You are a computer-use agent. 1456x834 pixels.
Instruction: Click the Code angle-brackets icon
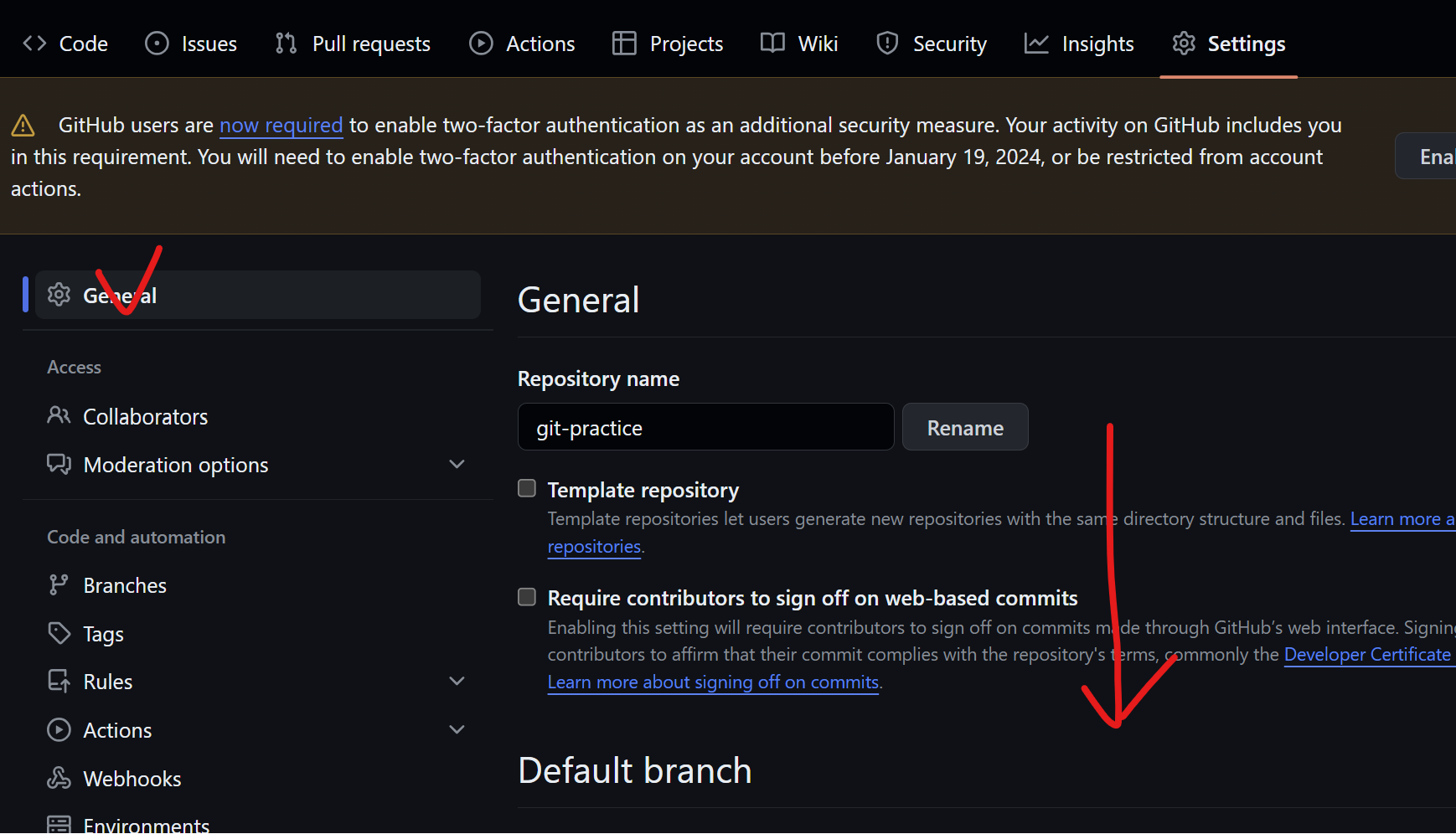point(34,44)
